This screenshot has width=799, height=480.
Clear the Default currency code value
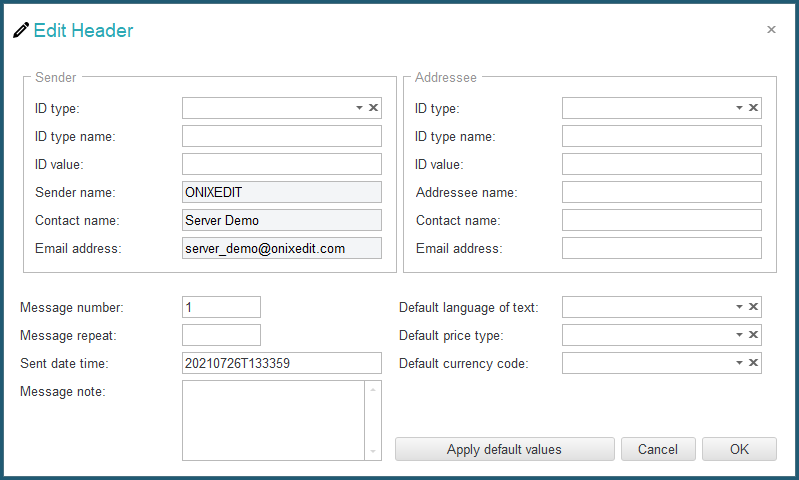click(753, 363)
